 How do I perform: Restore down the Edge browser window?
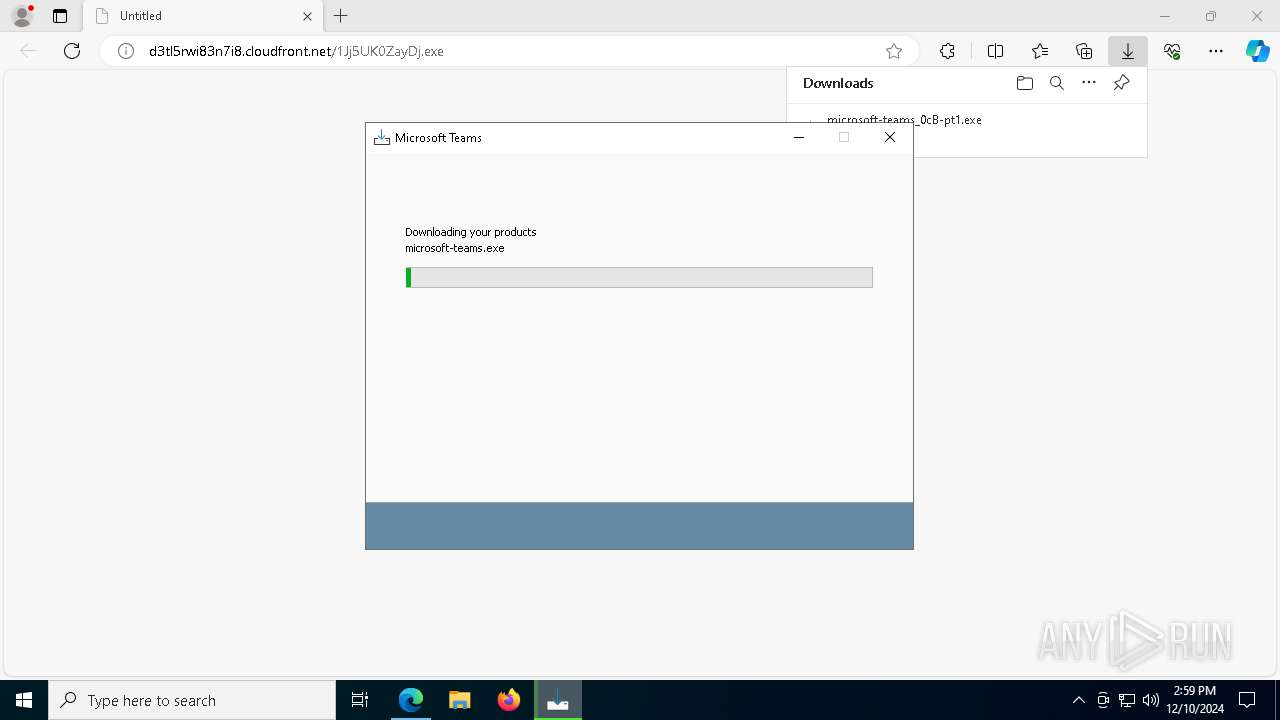pos(1211,16)
